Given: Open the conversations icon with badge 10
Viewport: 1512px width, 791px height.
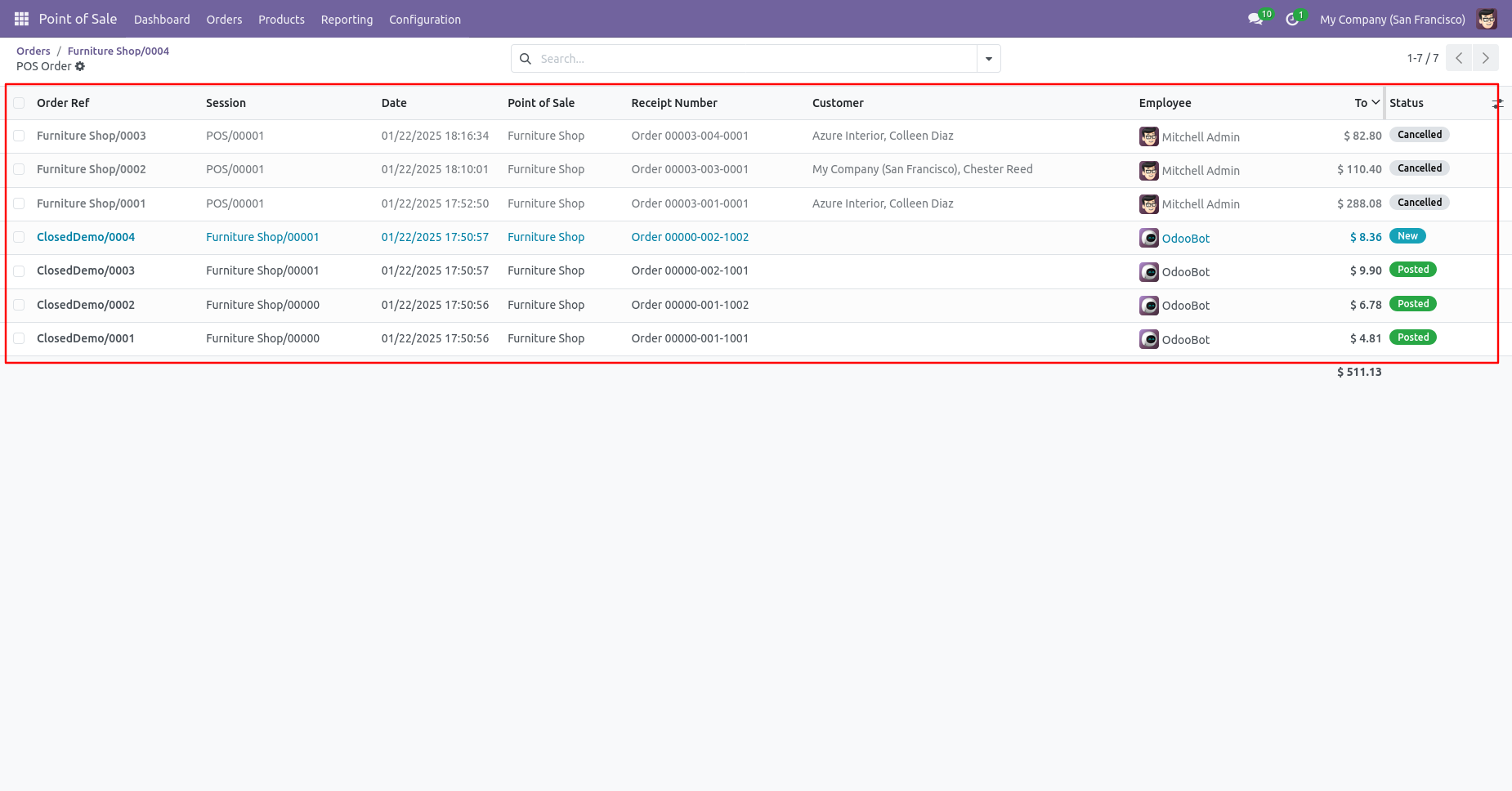Looking at the screenshot, I should tap(1256, 19).
